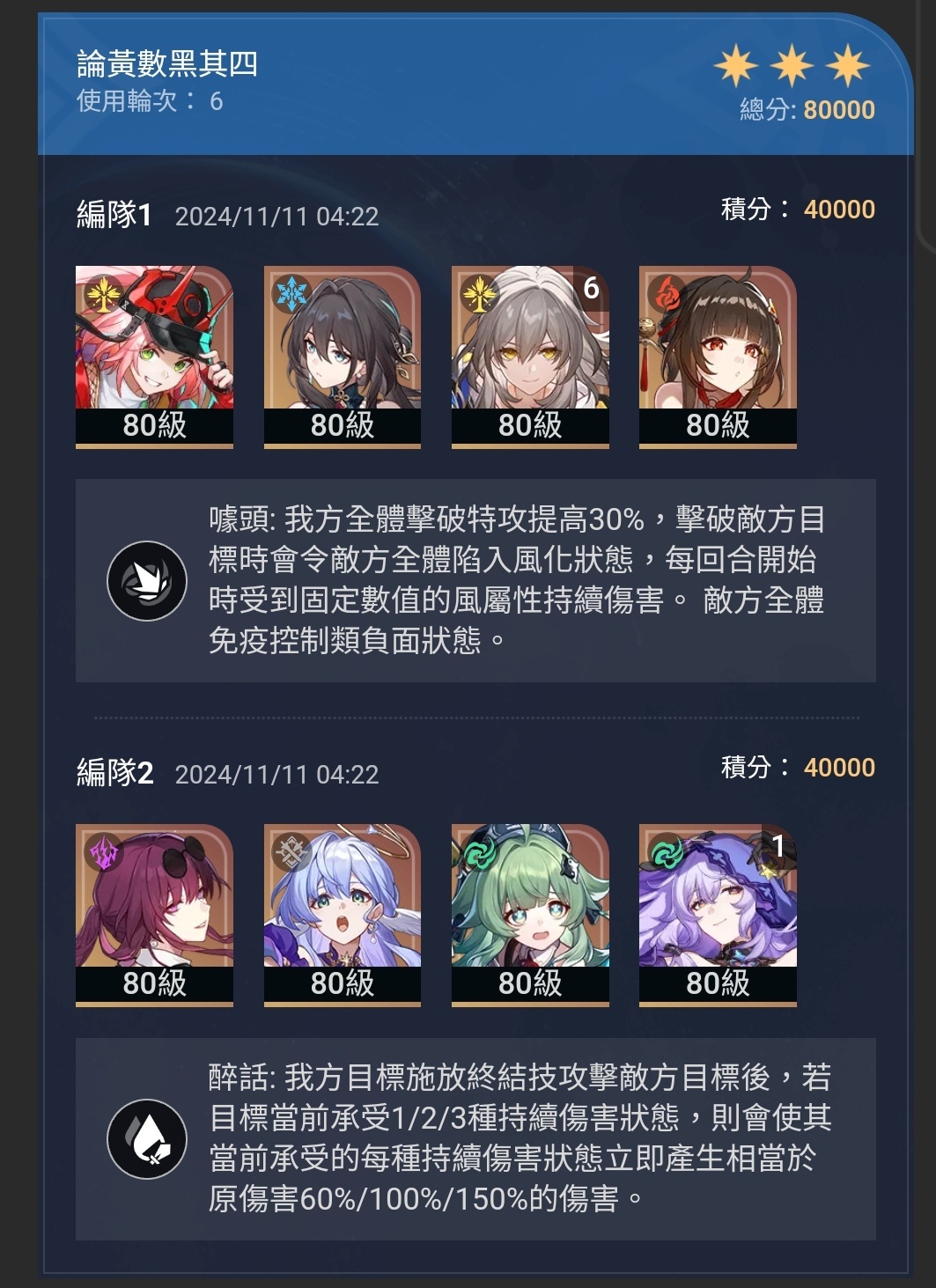Select the pink-haired masked character portrait in 編隊1
936x1288 pixels.
[x=154, y=357]
